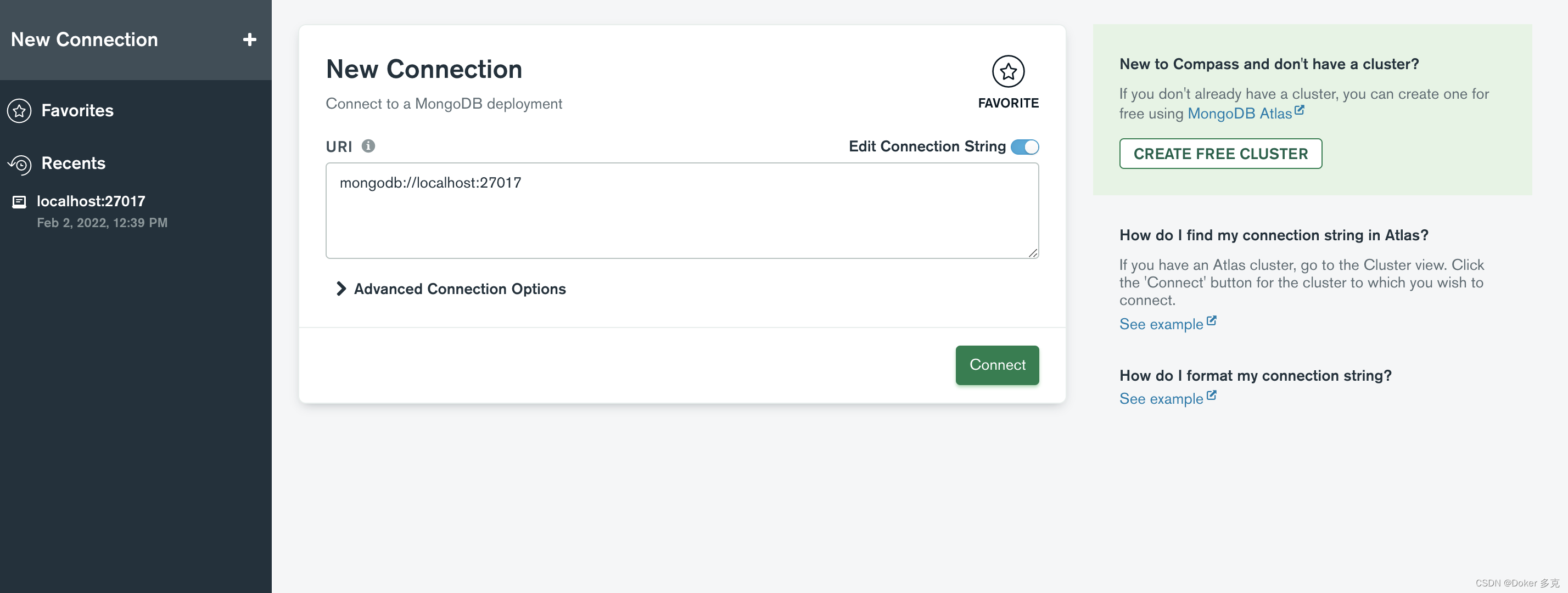Screen dimensions: 1568x593
Task: Click inside the URI text area
Action: pos(682,210)
